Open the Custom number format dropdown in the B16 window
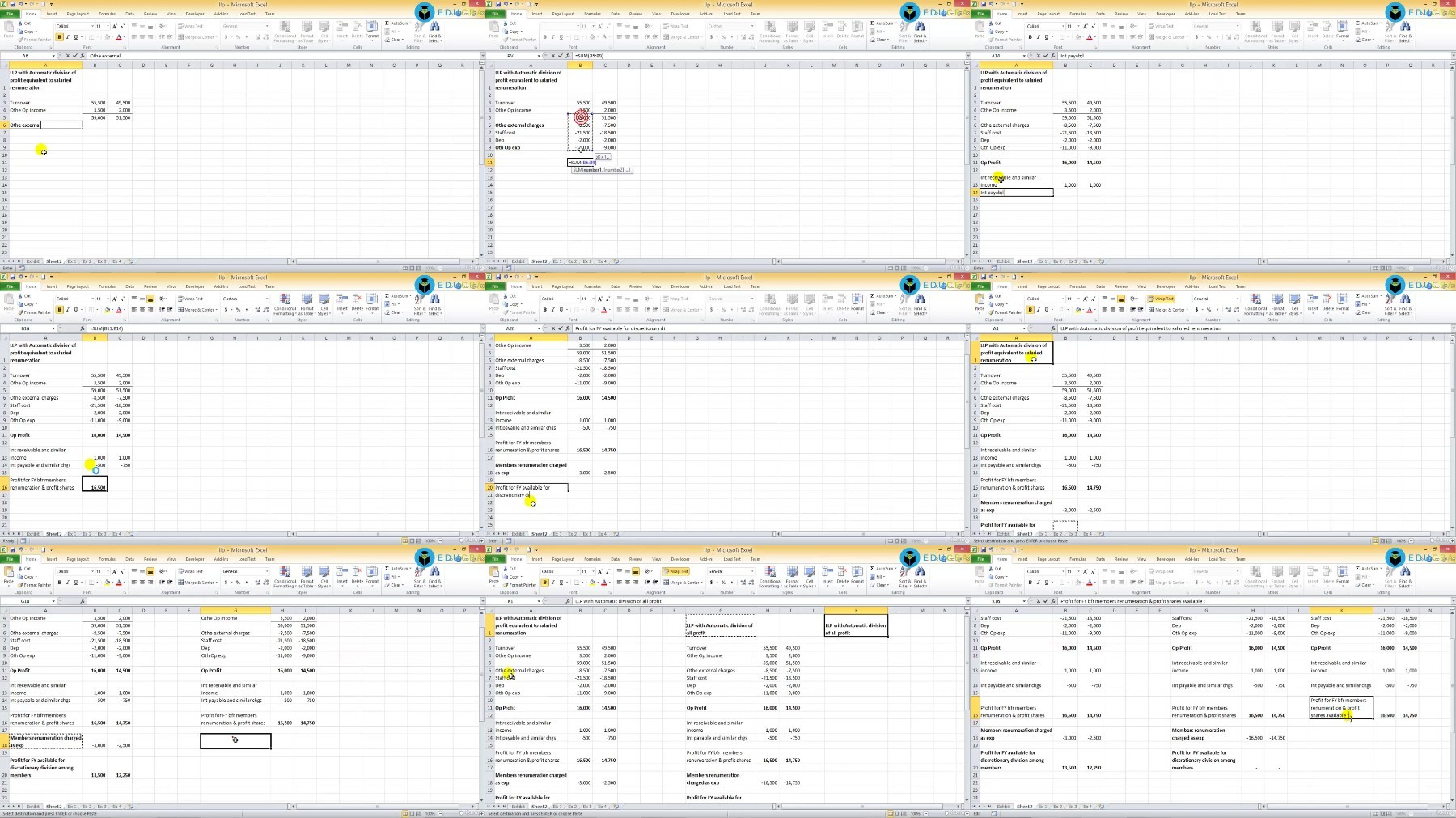 click(267, 299)
